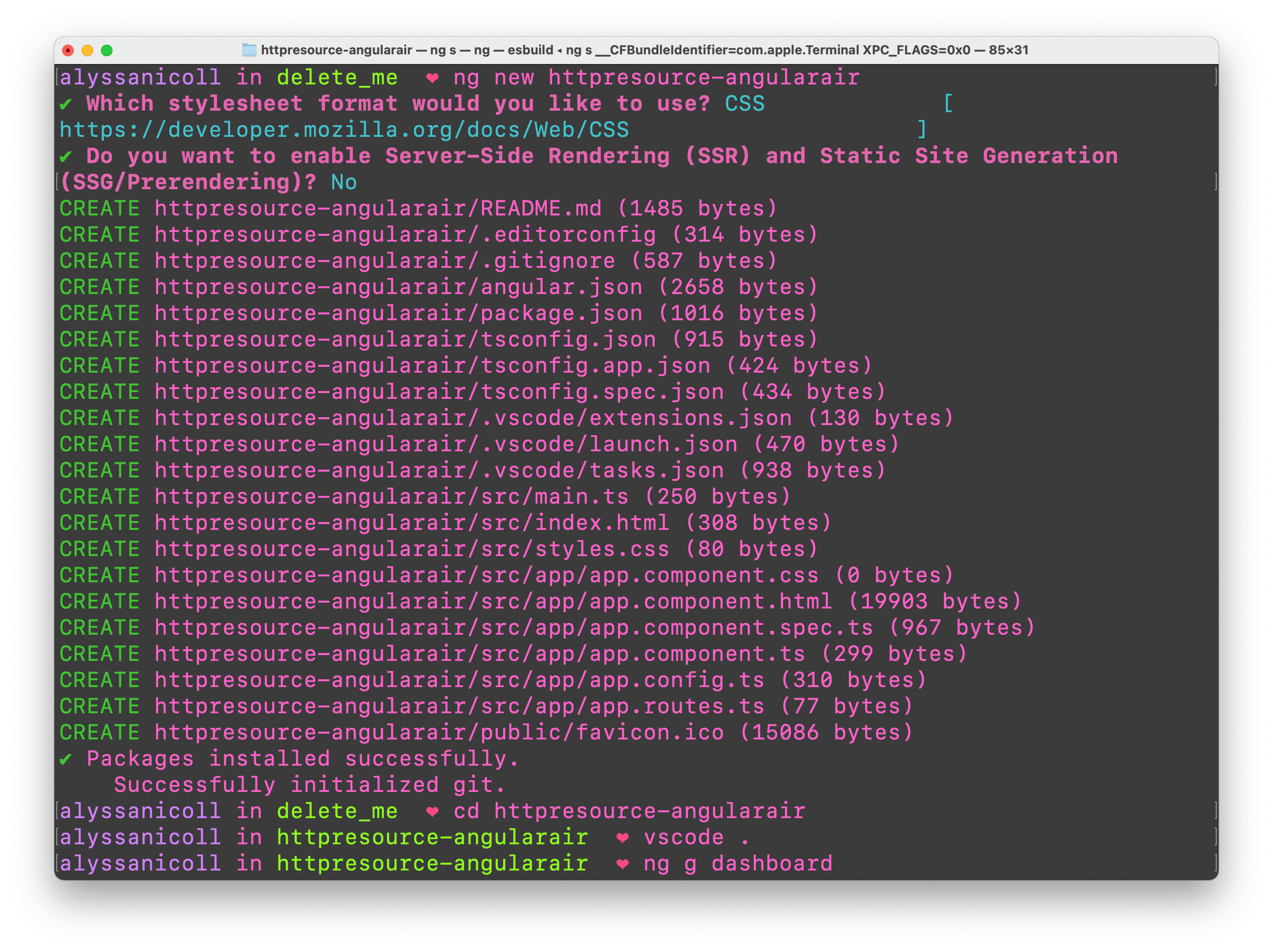The height and width of the screenshot is (952, 1273).
Task: Click the 'ng new httpresource-angularair' command
Action: [656, 77]
